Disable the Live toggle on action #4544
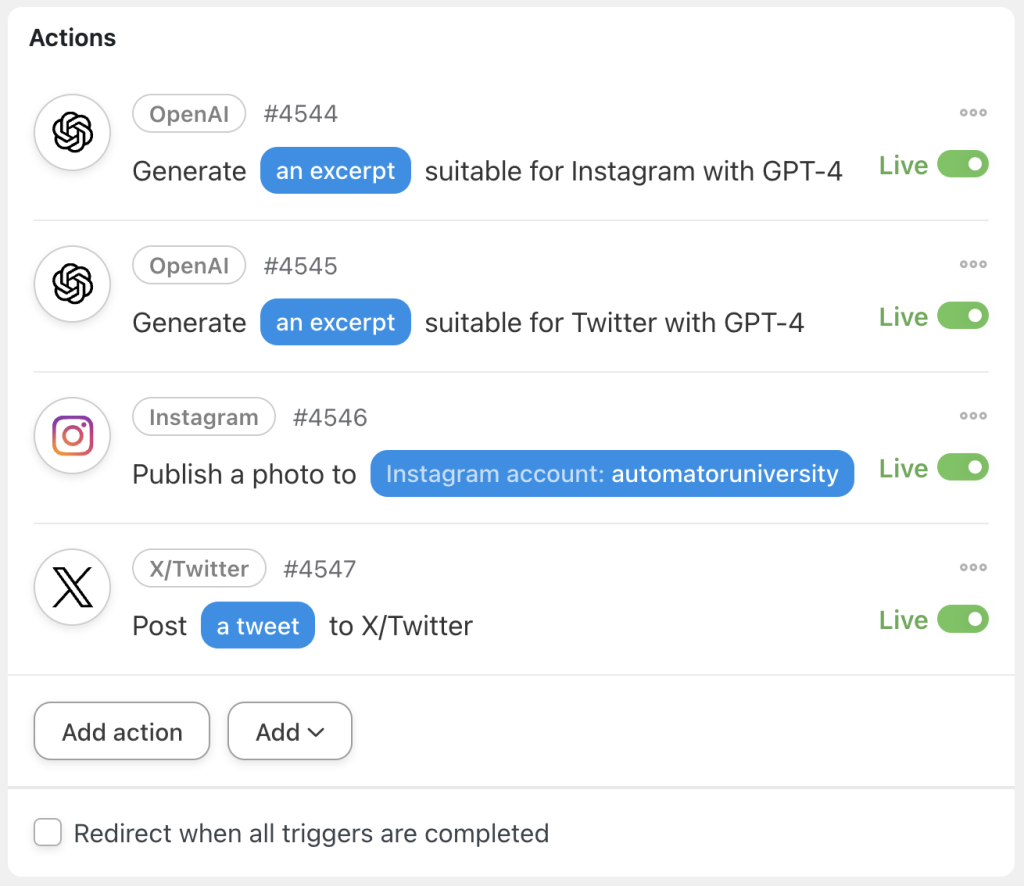The height and width of the screenshot is (886, 1024). tap(963, 164)
